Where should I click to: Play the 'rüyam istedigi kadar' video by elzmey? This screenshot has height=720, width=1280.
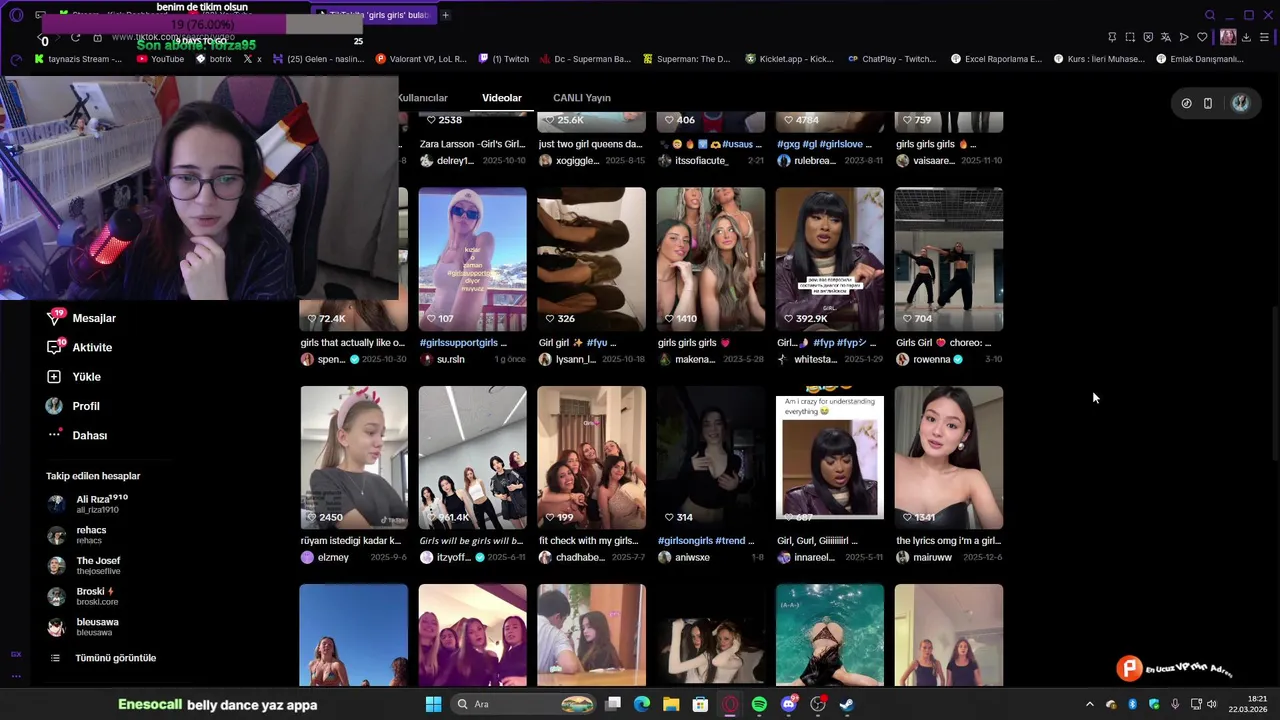pos(354,457)
